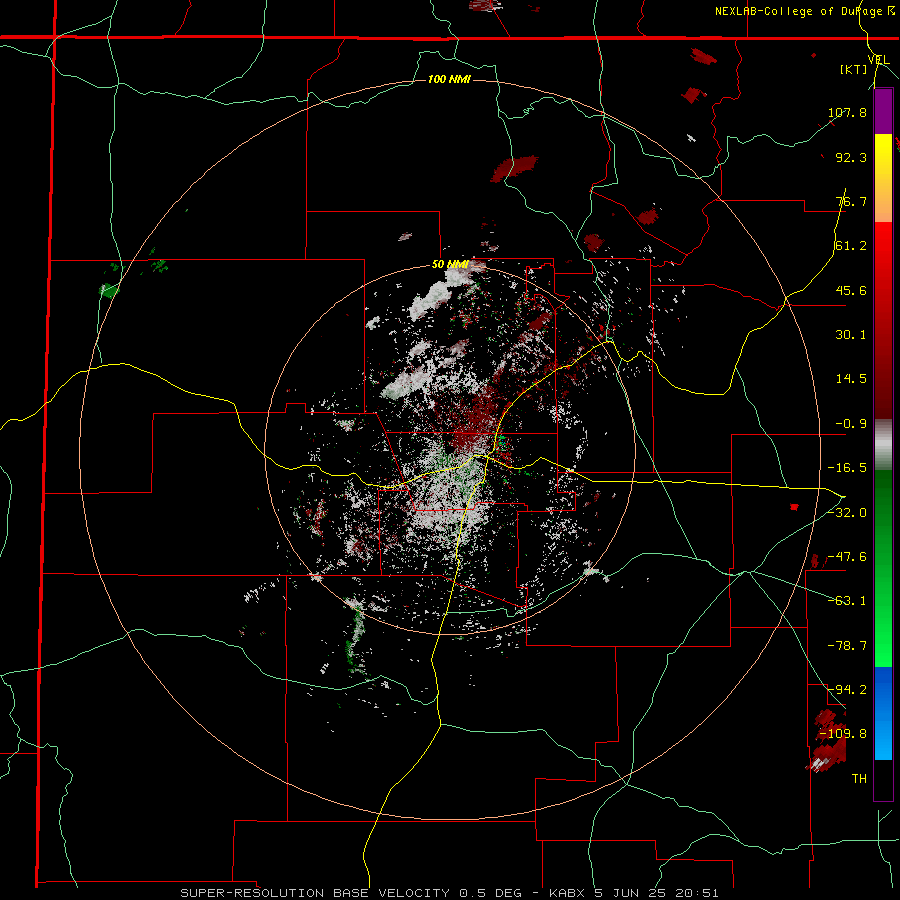Click the 107.8 velocity scale value
Image resolution: width=900 pixels, height=900 pixels.
tap(847, 112)
